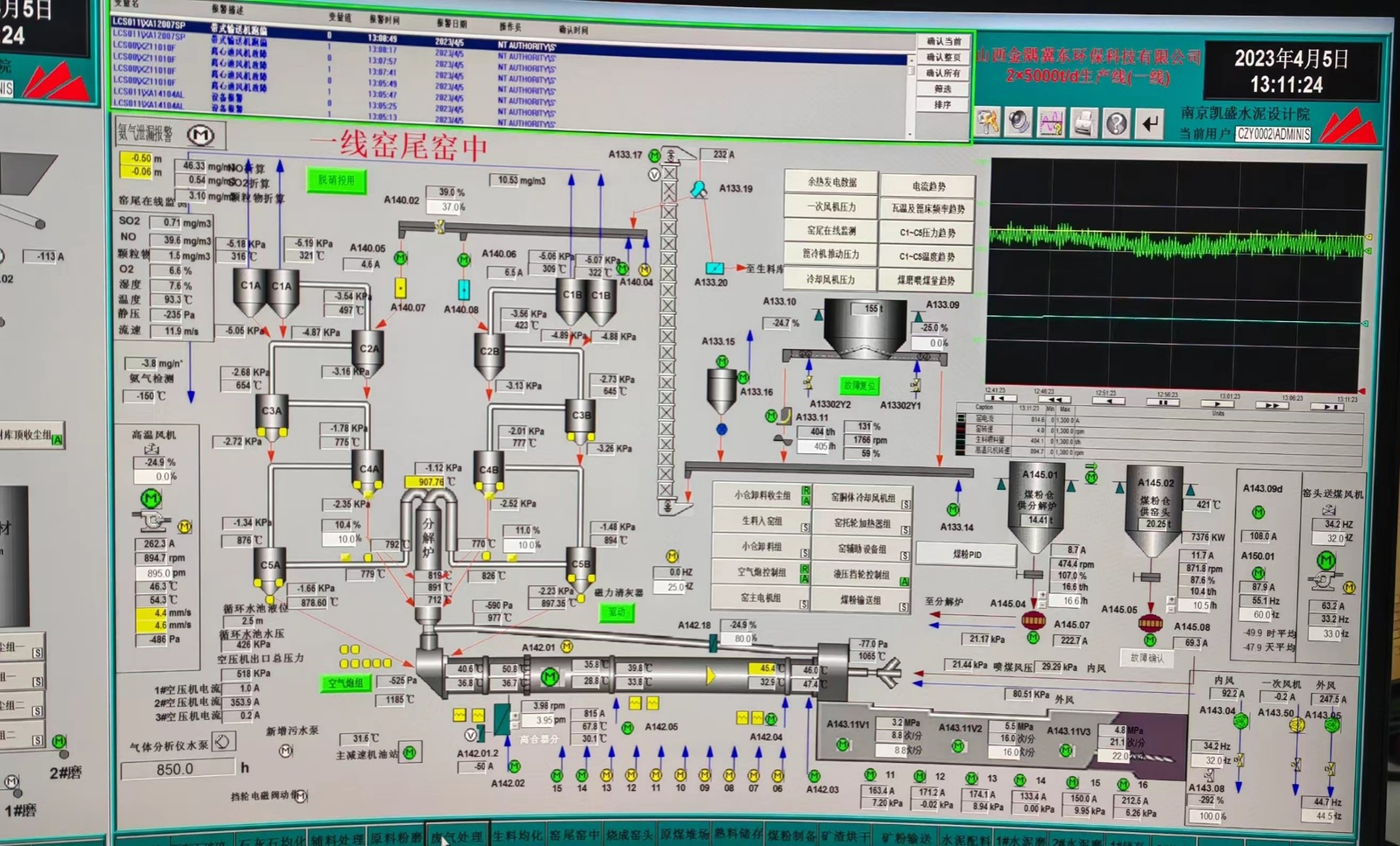The image size is (1400, 846).
Task: Click the login keys toolbar icon
Action: [988, 123]
